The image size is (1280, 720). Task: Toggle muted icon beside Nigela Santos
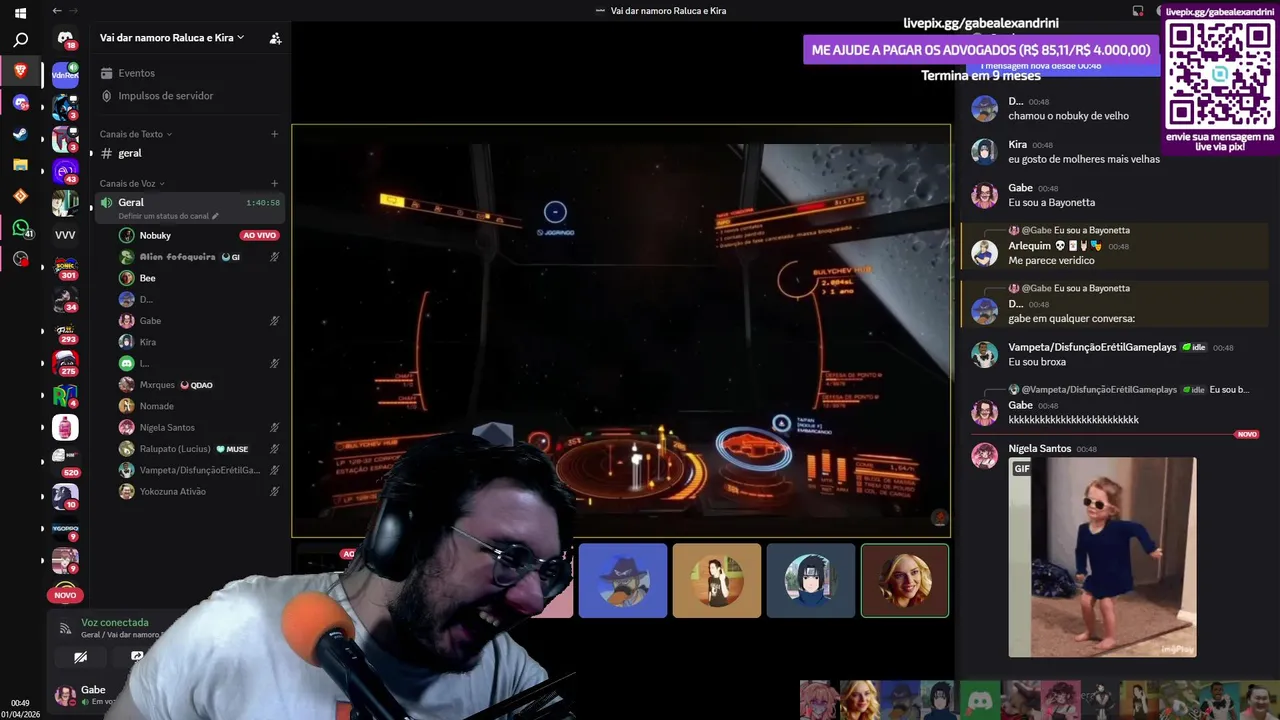click(274, 427)
